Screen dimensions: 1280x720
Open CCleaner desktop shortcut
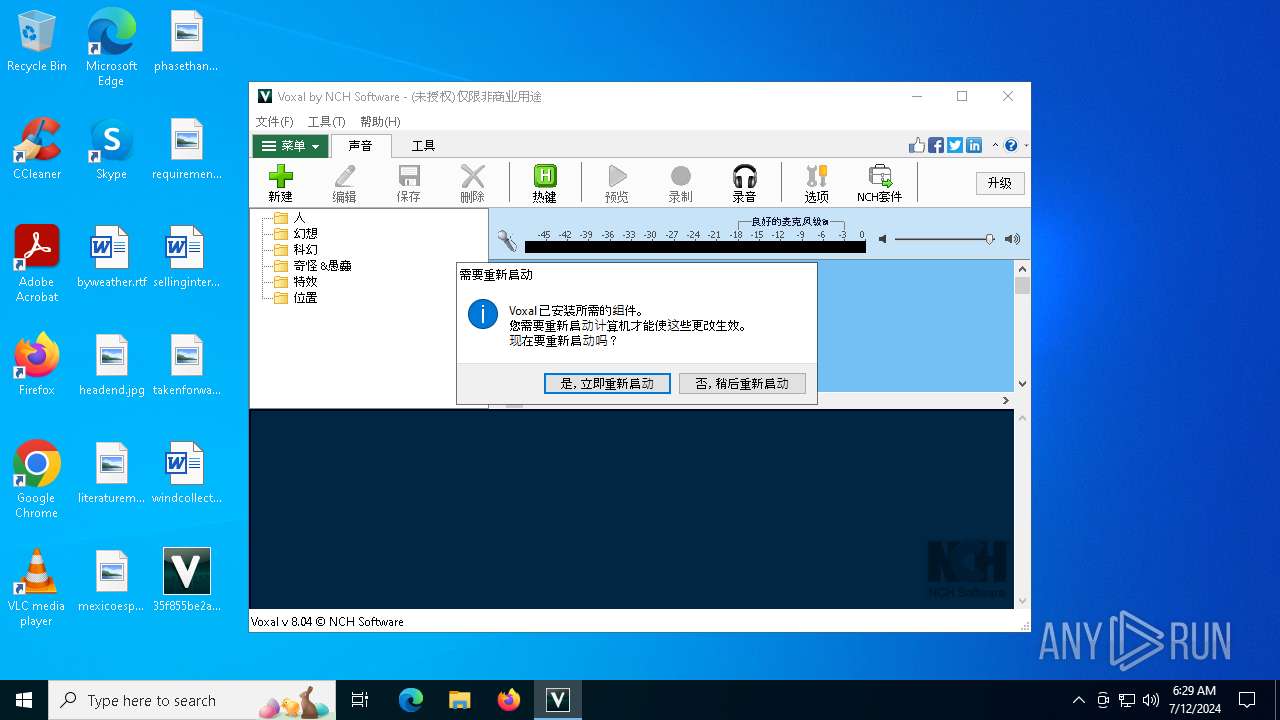37,150
